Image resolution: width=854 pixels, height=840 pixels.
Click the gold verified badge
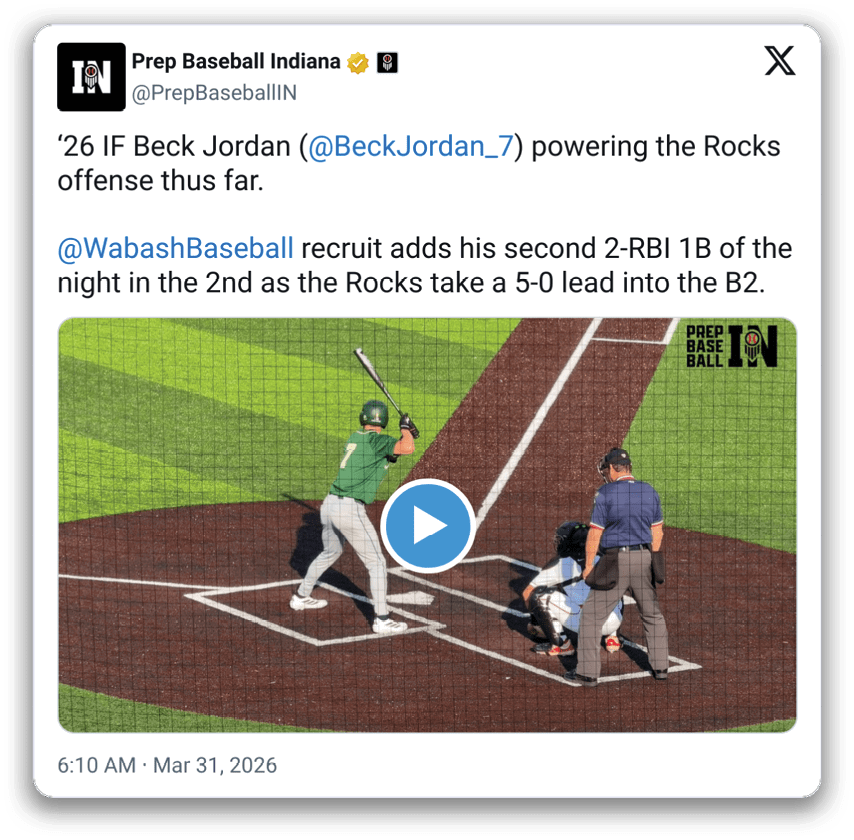pos(358,63)
